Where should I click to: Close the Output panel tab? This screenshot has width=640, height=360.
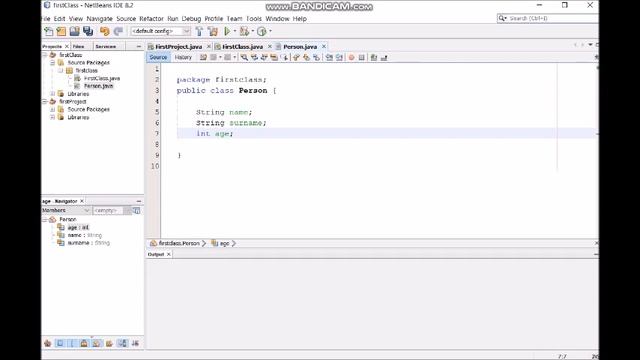point(169,254)
